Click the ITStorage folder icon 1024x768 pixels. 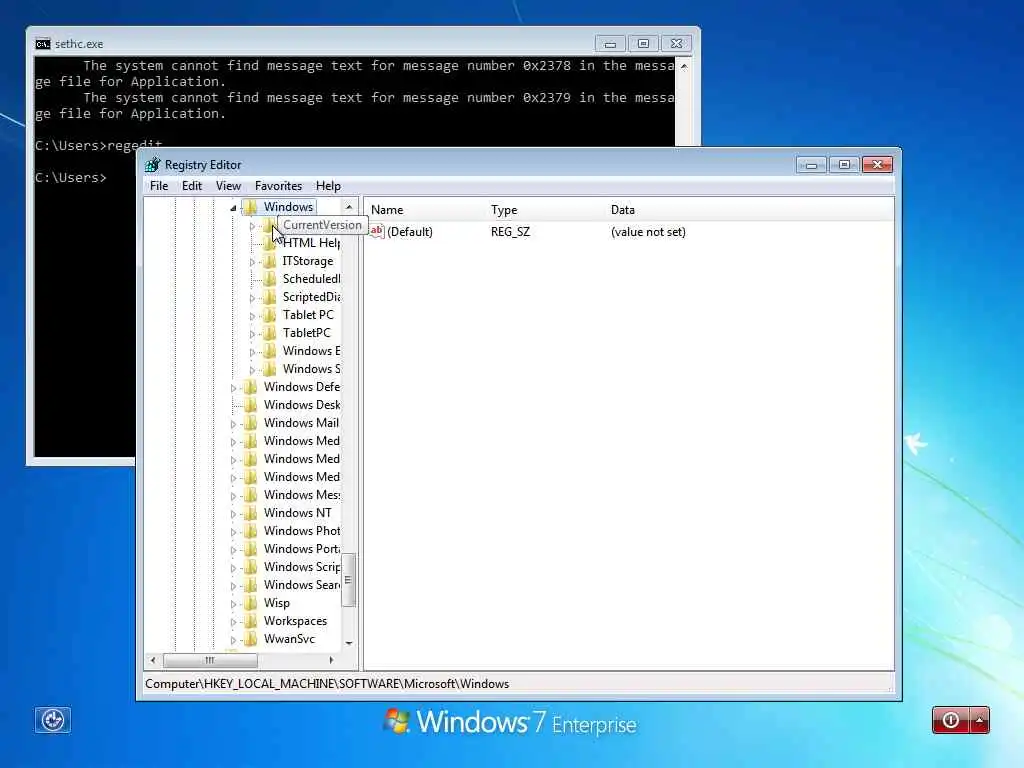pos(269,261)
